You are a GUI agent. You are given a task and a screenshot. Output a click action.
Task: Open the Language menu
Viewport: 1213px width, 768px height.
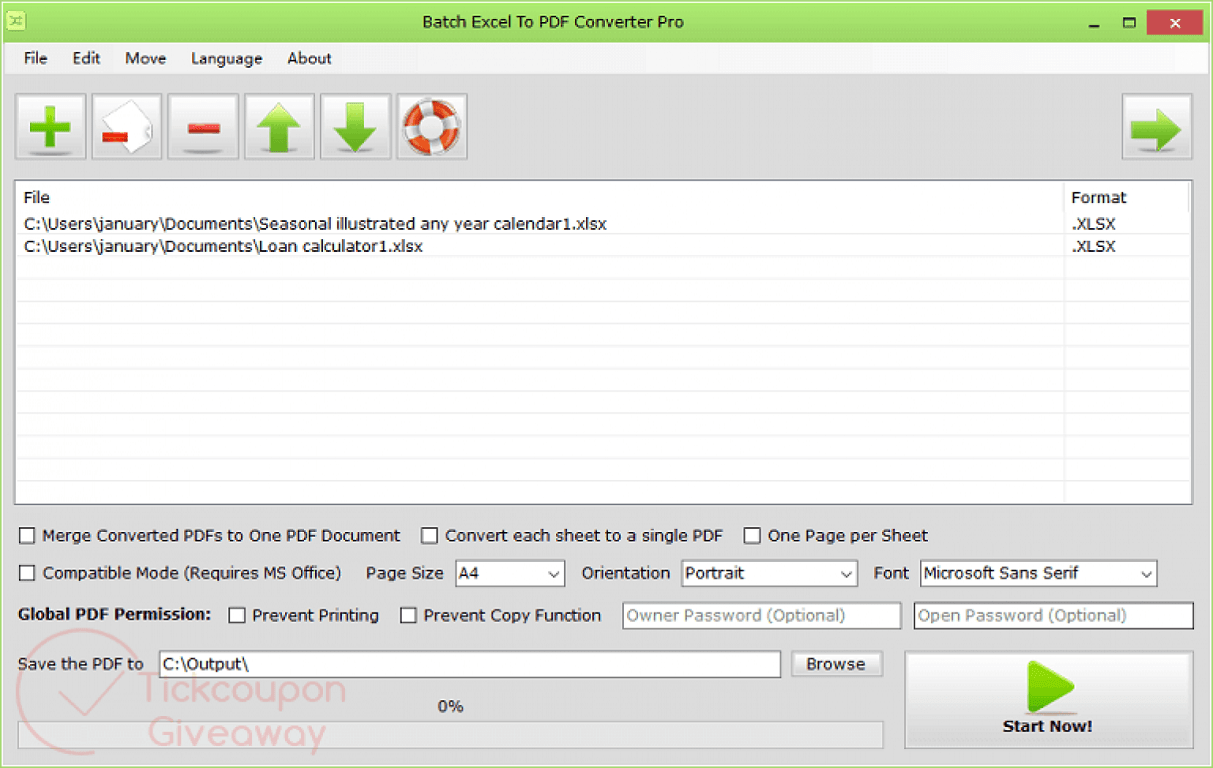tap(225, 58)
